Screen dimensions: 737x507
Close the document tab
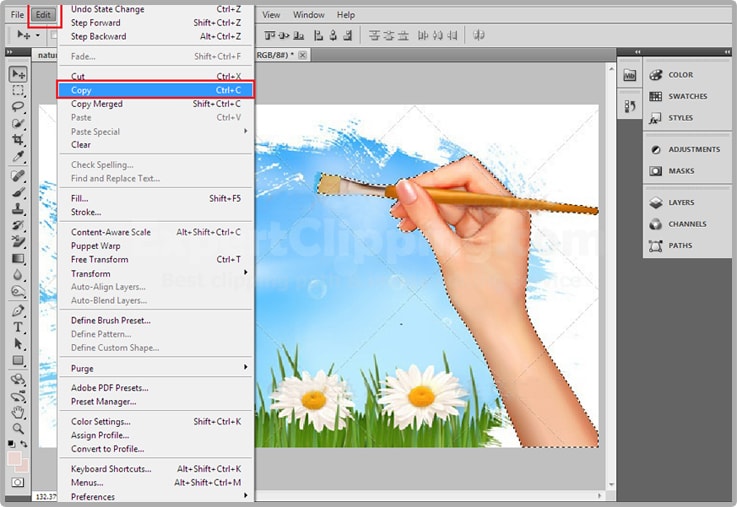[303, 55]
